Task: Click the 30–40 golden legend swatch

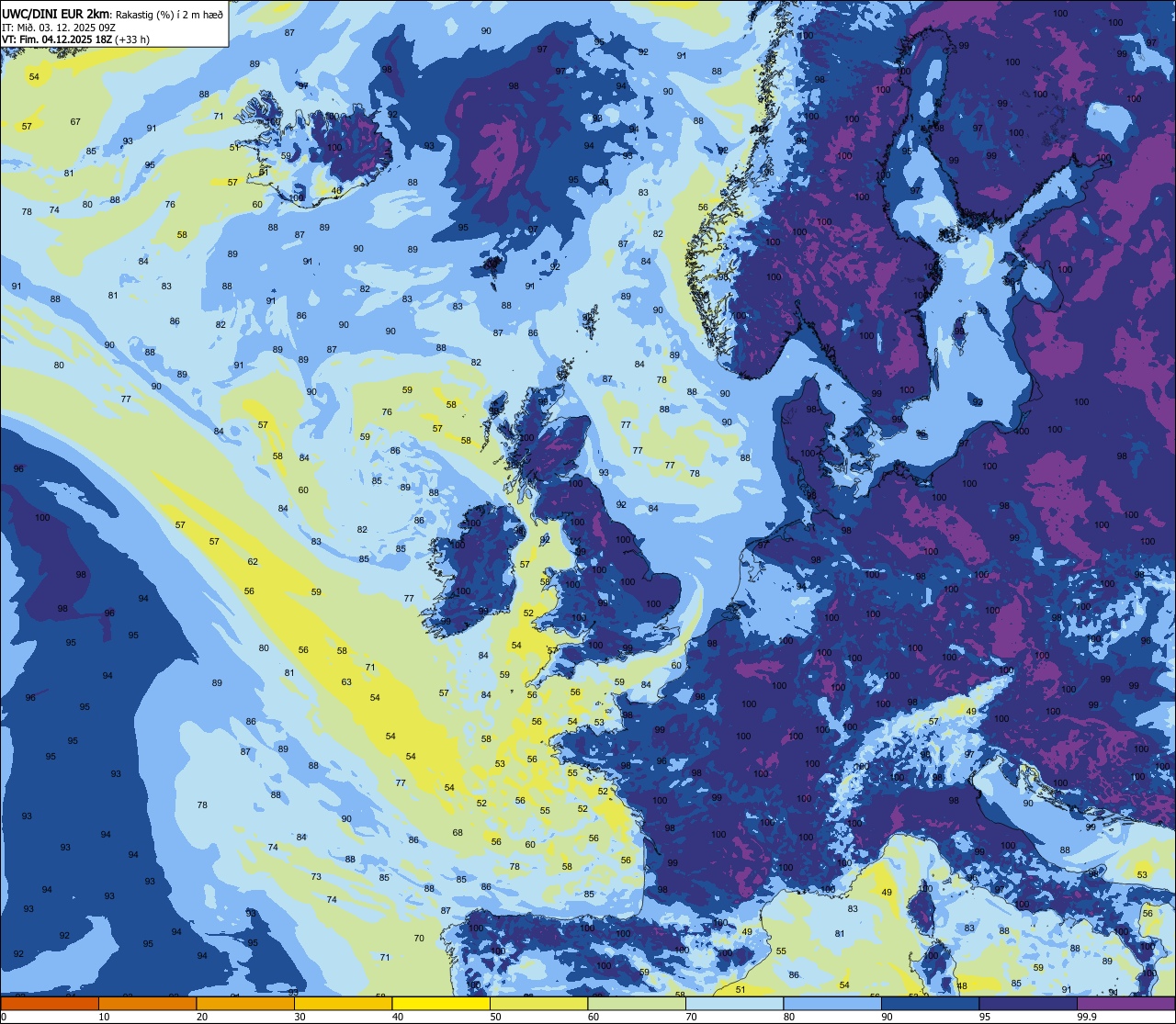Action: pyautogui.click(x=343, y=1003)
